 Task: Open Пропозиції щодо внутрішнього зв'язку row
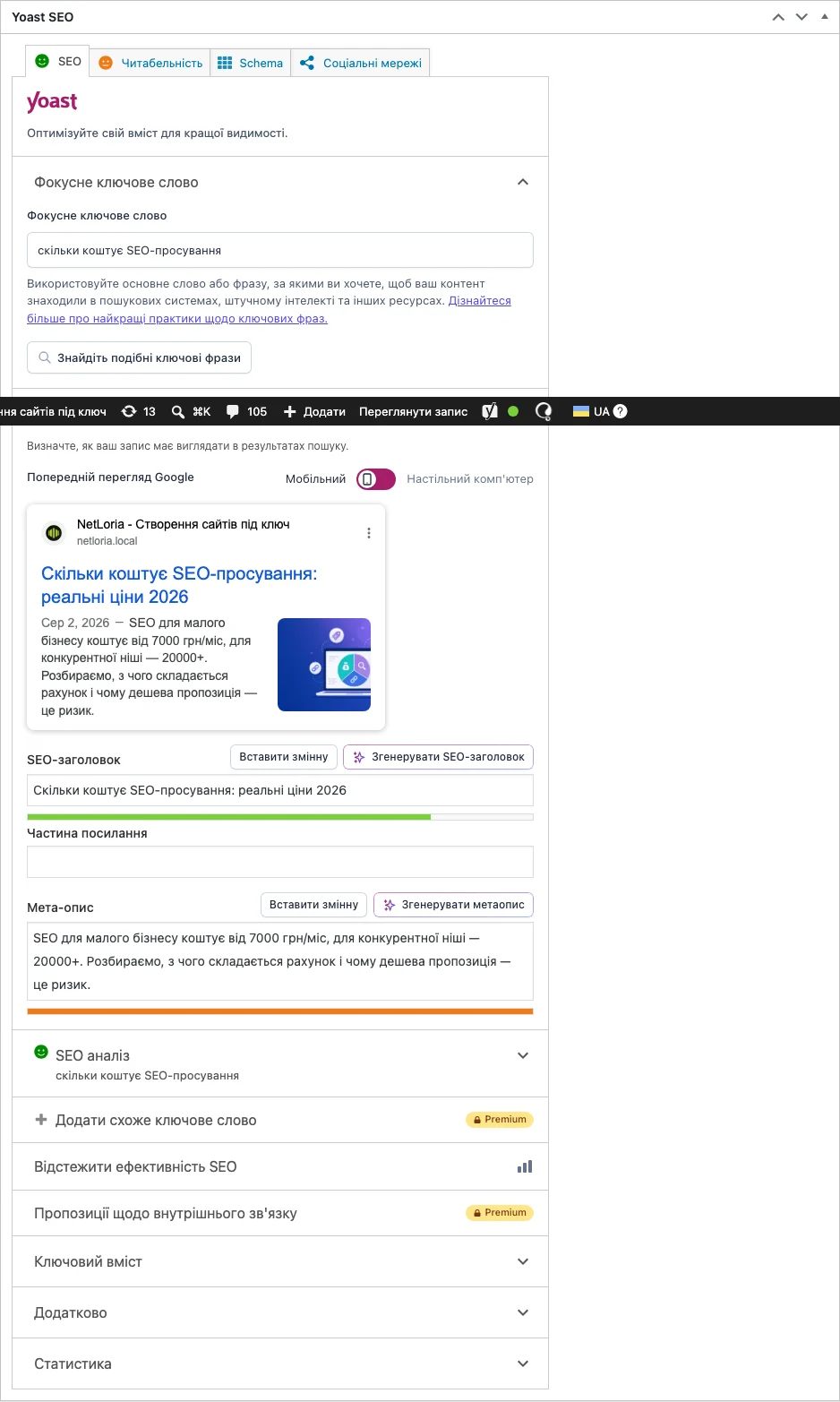[x=280, y=1213]
